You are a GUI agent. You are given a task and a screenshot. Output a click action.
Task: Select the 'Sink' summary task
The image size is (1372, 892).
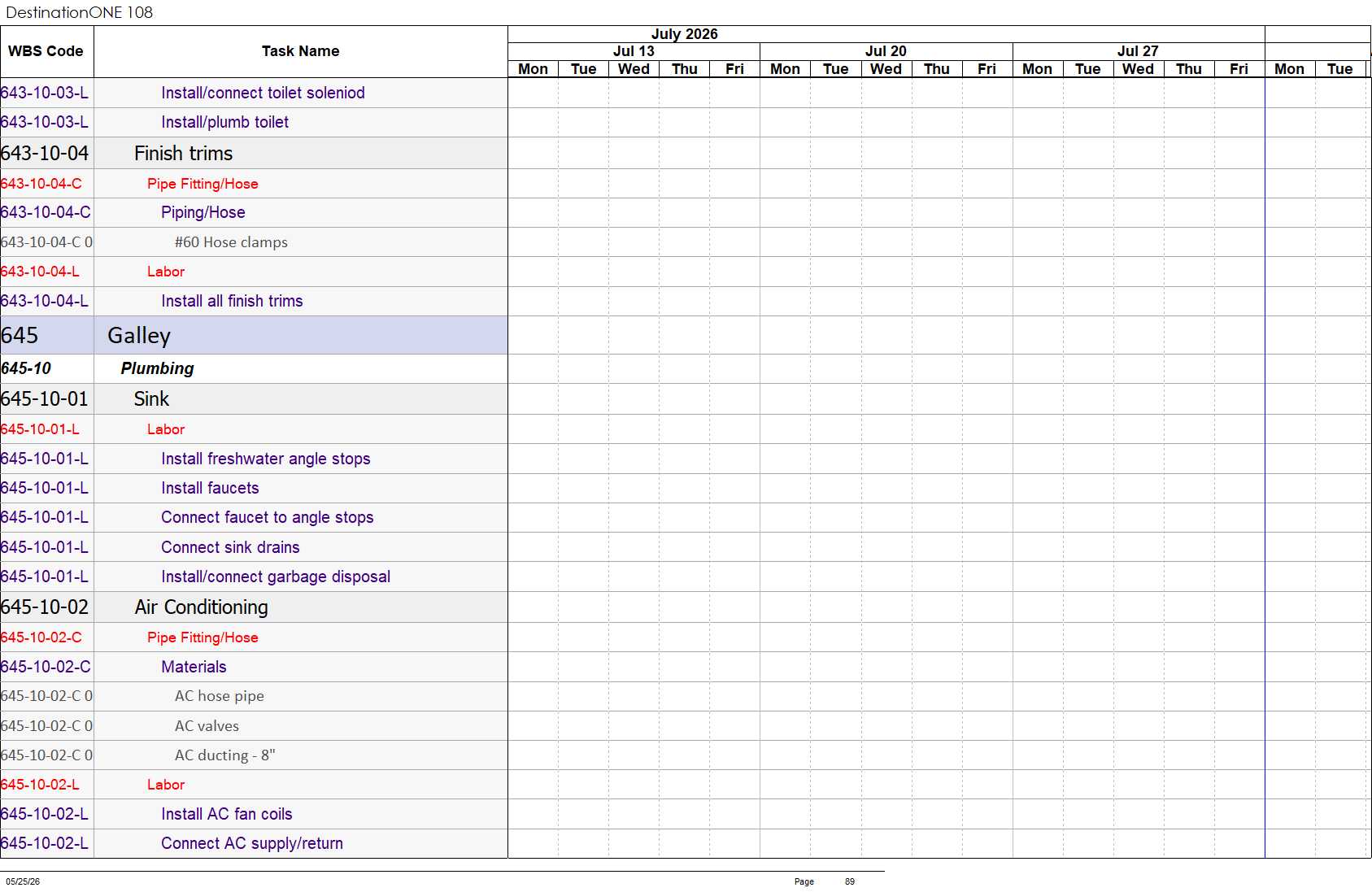coord(151,398)
